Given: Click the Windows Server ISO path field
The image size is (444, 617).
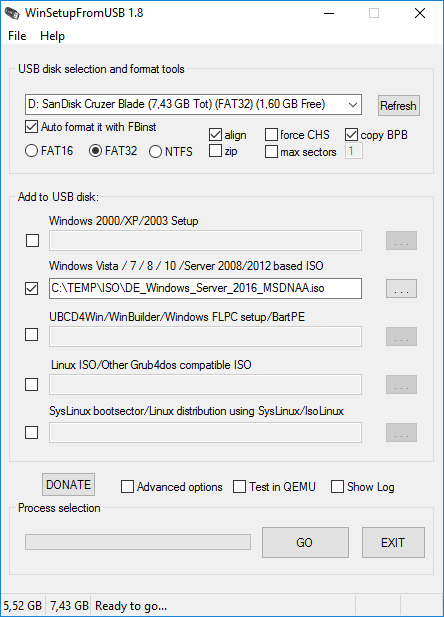Looking at the screenshot, I should click(205, 288).
